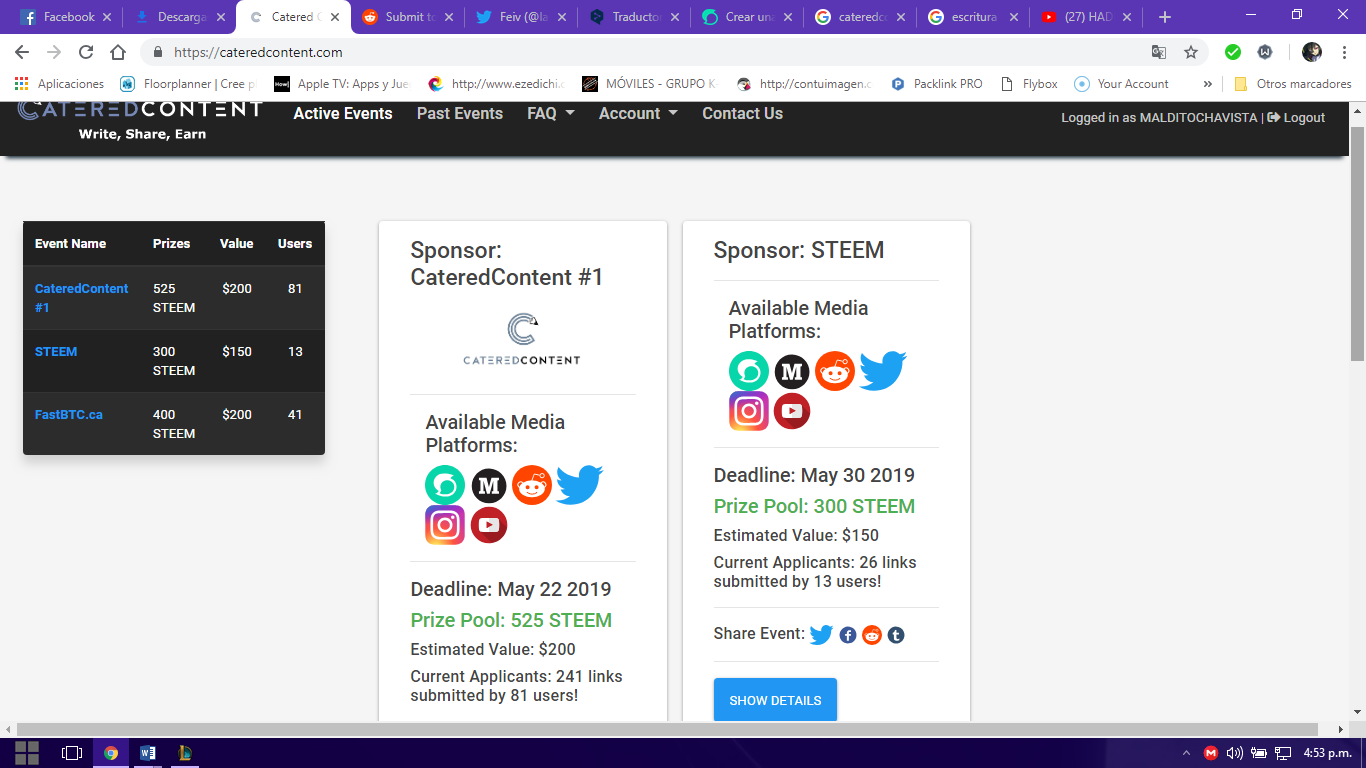Screen dimensions: 1366x768
Task: Click the green checkmark extension icon
Action: coord(1233,52)
